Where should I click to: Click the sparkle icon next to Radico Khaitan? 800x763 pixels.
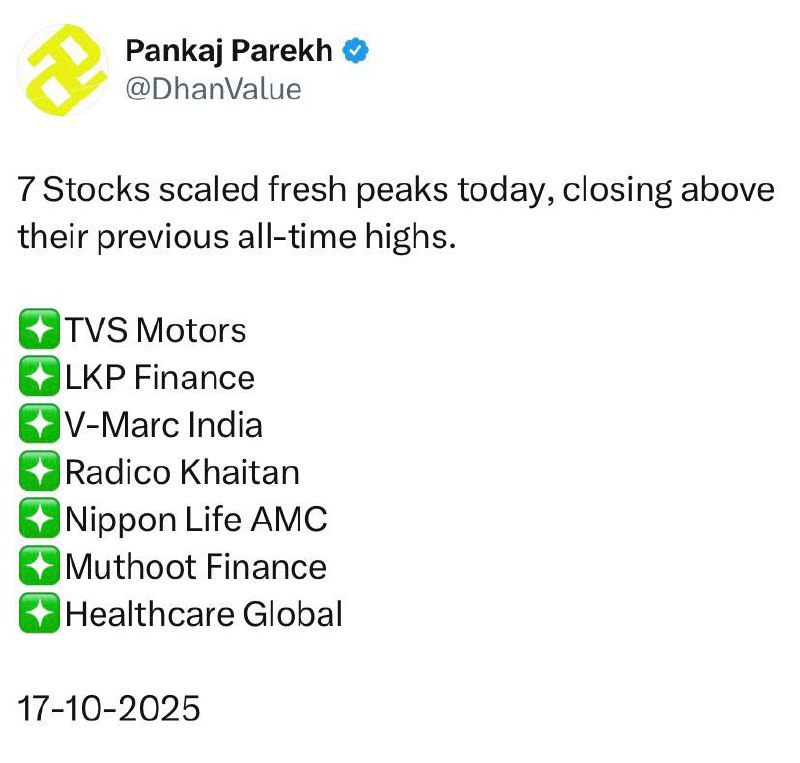[38, 472]
